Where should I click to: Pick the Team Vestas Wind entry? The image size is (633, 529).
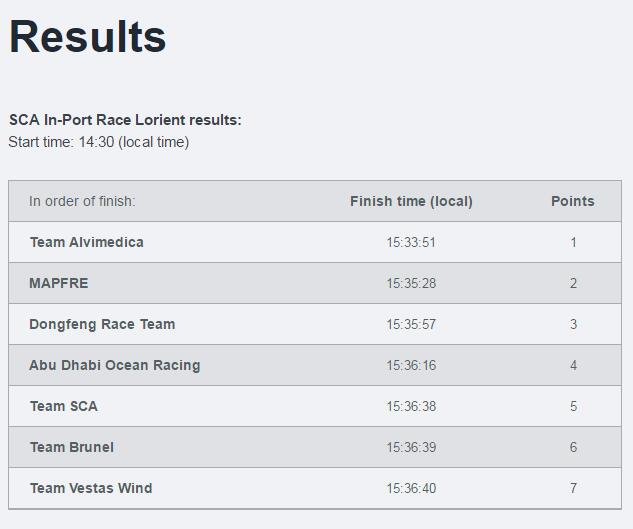91,488
